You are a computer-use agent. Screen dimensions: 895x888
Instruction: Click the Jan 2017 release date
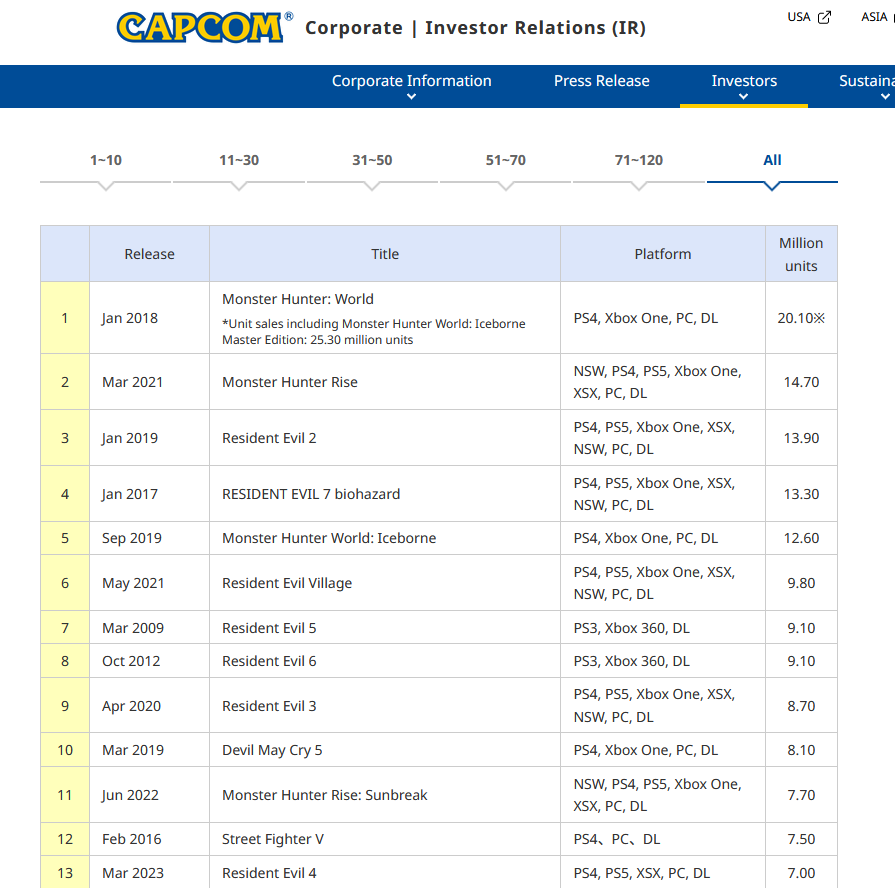[x=130, y=494]
